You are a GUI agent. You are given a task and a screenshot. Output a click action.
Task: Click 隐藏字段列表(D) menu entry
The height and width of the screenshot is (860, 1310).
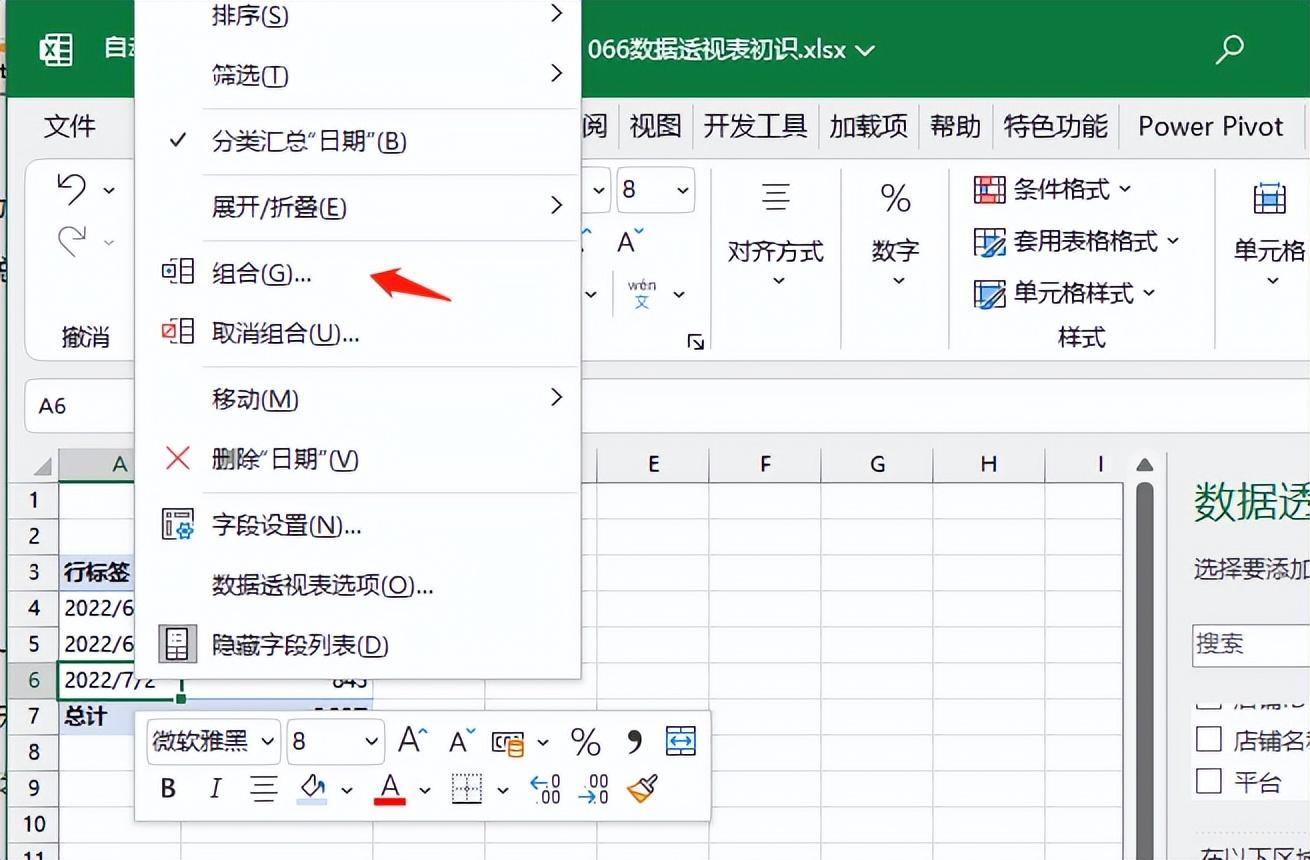(x=299, y=645)
